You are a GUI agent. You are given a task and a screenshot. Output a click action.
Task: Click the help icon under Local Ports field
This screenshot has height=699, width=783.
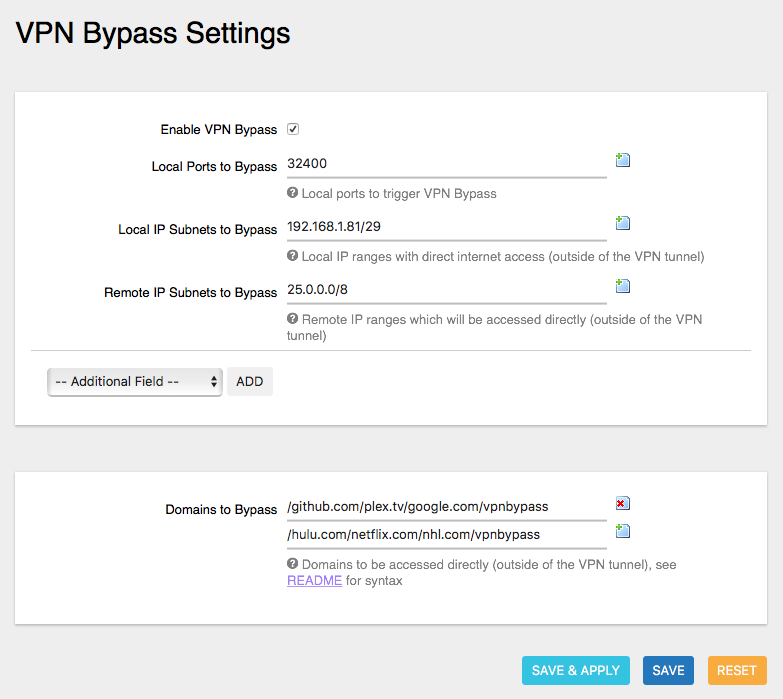point(293,193)
